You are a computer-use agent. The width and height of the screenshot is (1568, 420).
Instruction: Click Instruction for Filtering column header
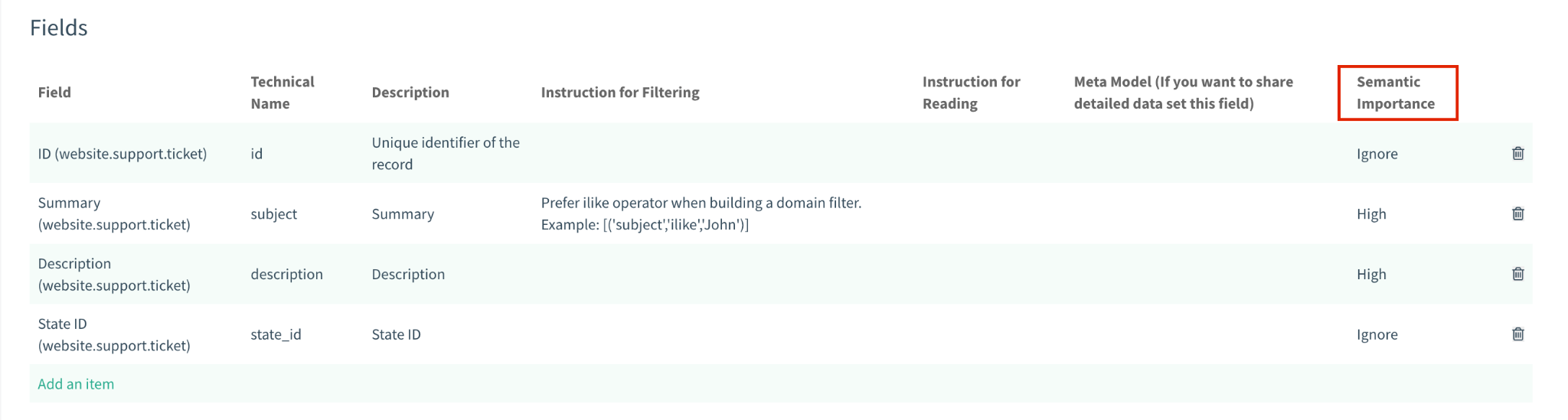coord(620,93)
